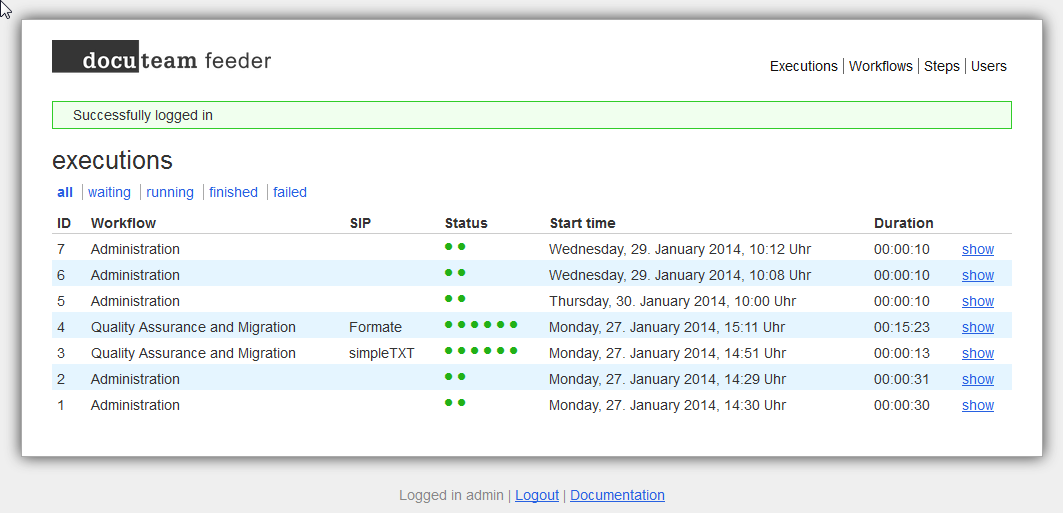The width and height of the screenshot is (1063, 513).
Task: Open the Steps section
Action: (942, 66)
